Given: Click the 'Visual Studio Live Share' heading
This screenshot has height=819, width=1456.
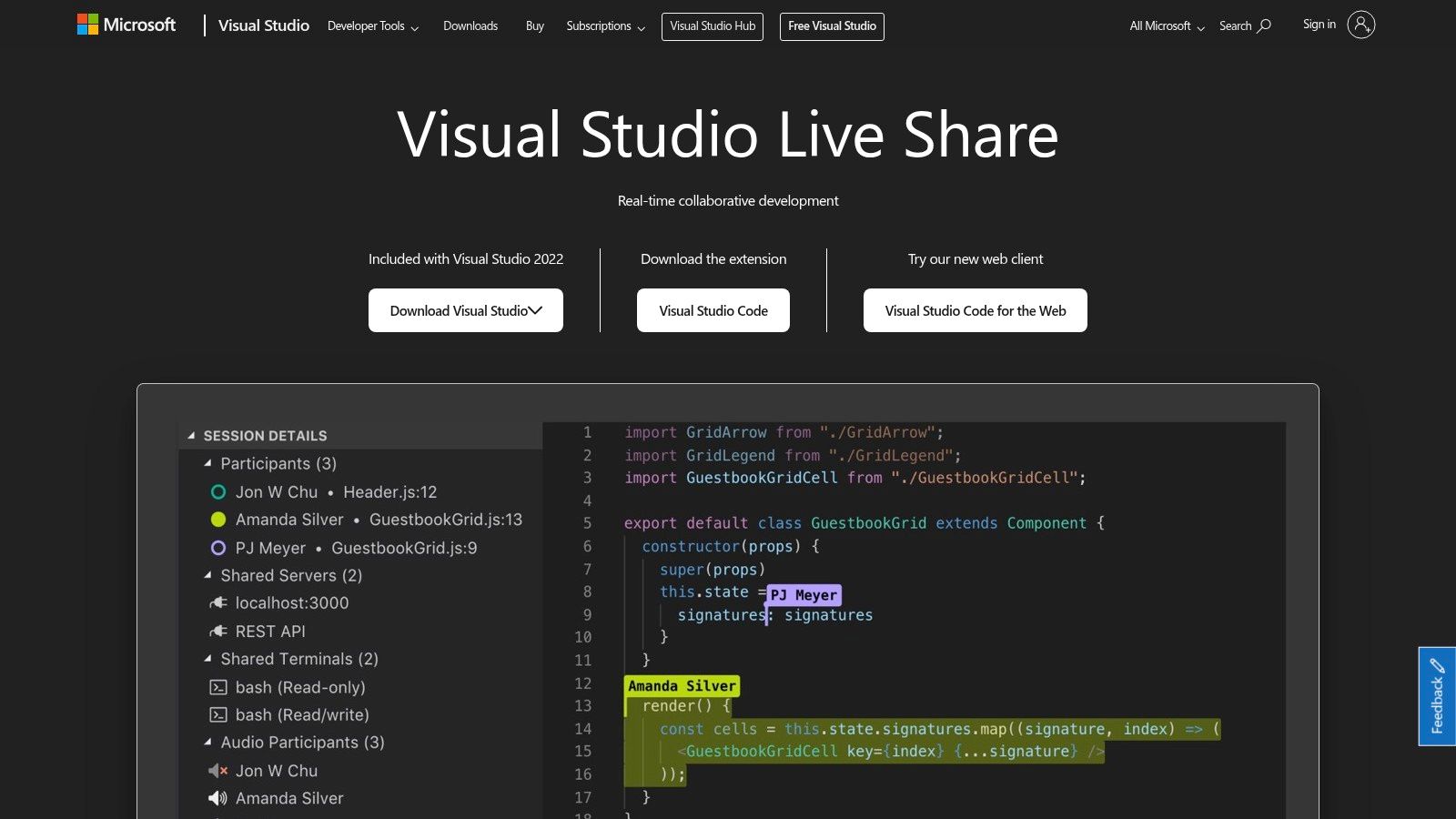Looking at the screenshot, I should point(728,135).
